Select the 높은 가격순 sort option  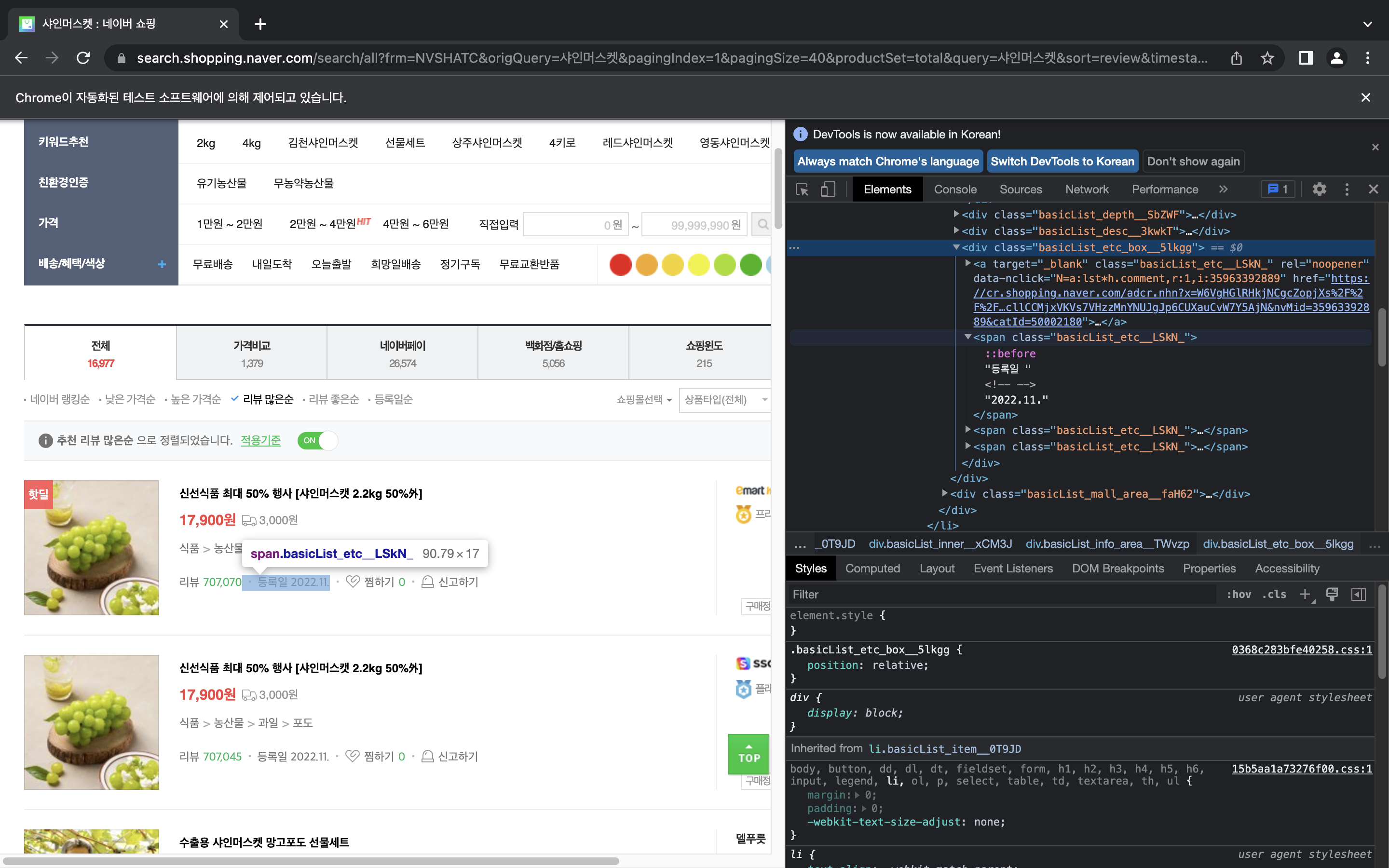click(x=196, y=399)
